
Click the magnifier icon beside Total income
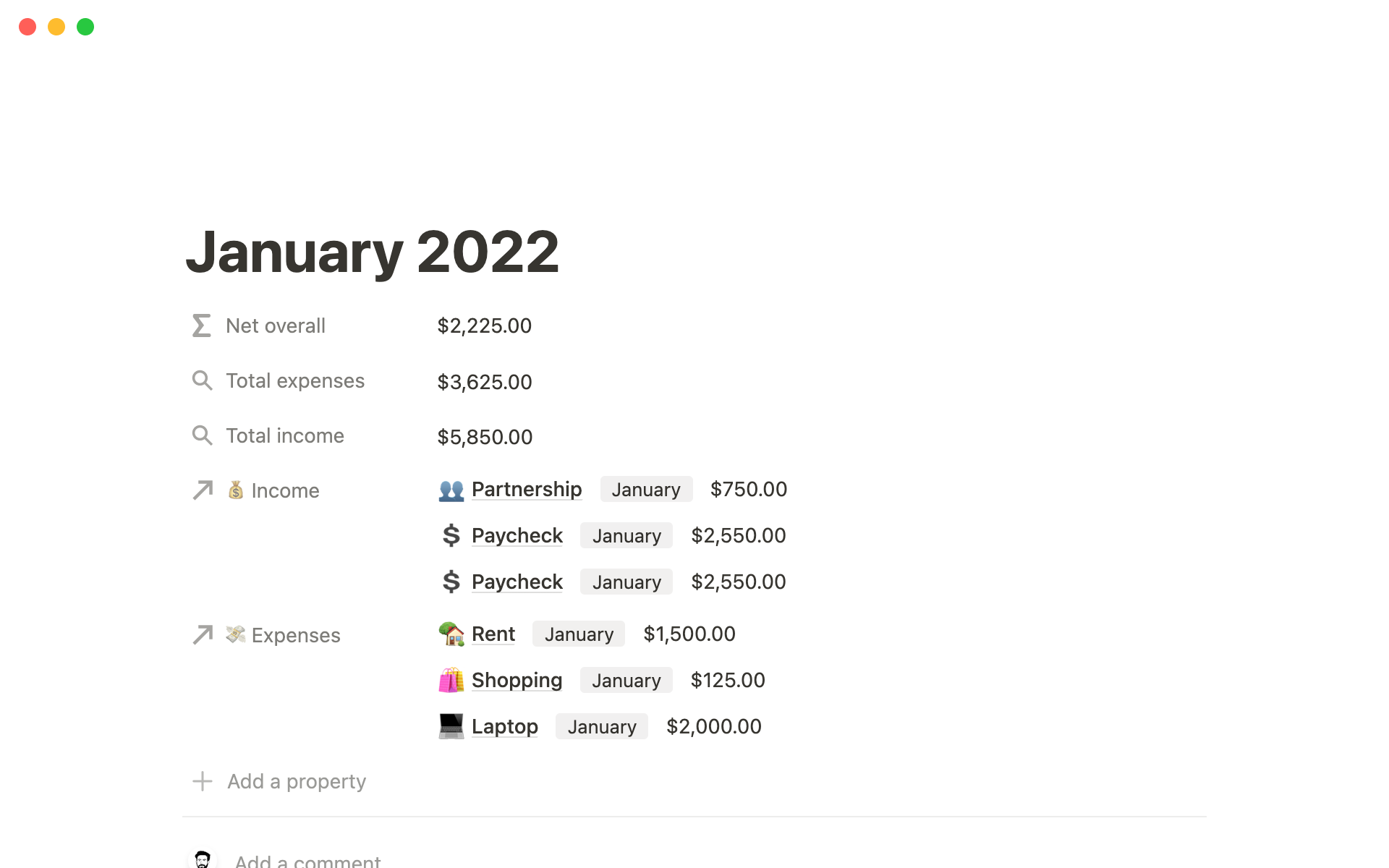click(x=202, y=435)
